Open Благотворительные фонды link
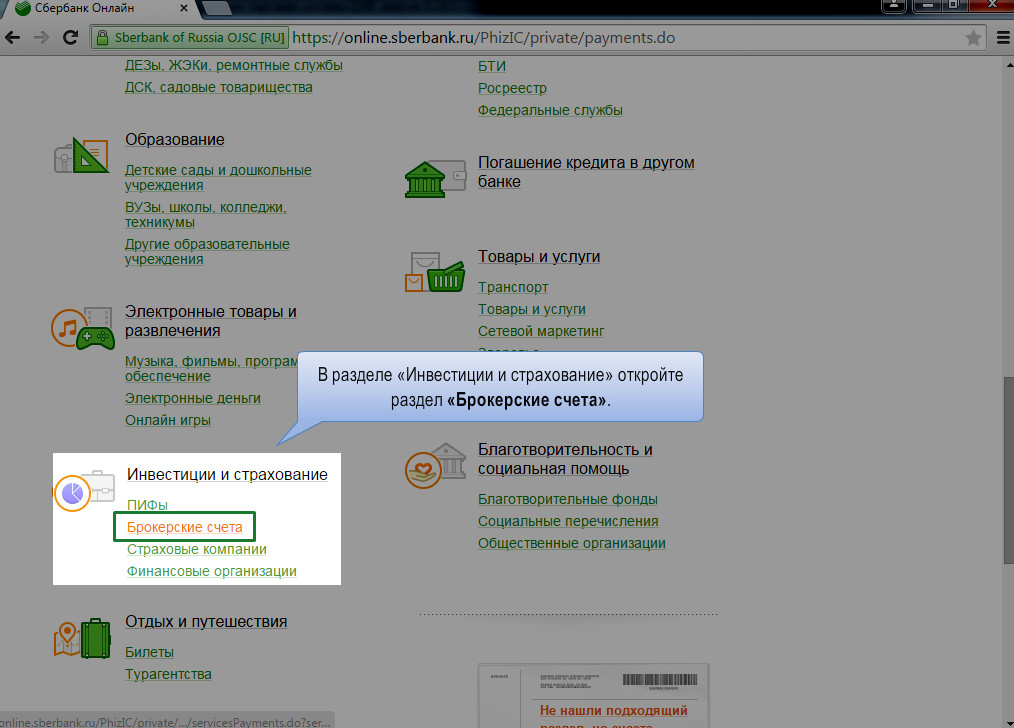 [x=567, y=499]
